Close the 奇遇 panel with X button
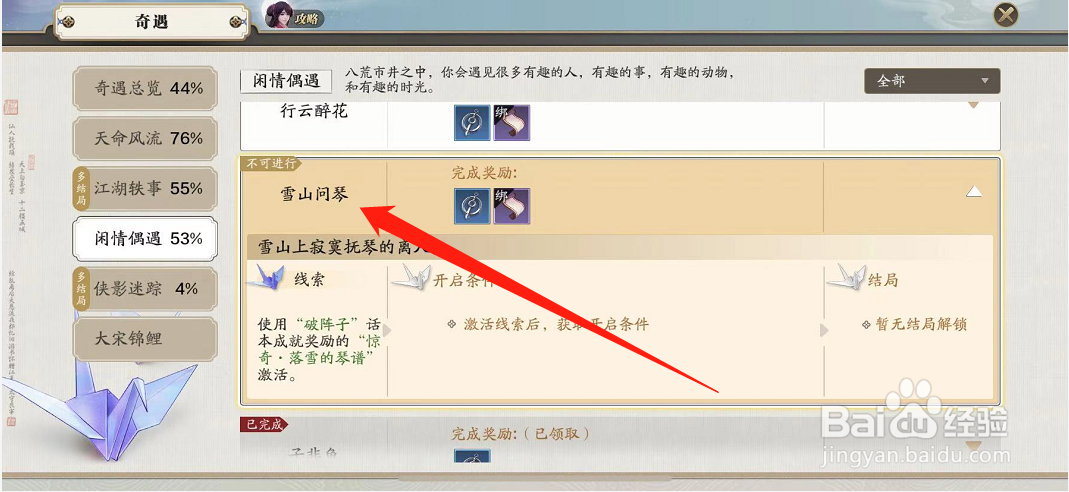 click(x=1006, y=15)
